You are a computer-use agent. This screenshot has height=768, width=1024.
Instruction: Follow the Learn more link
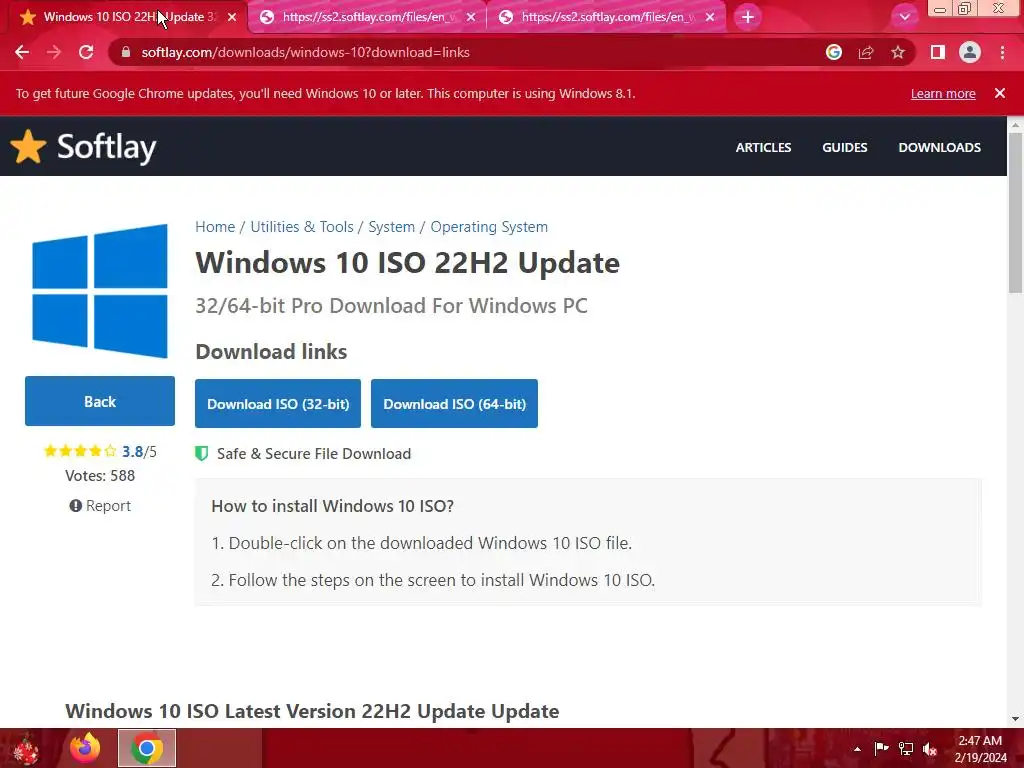click(x=943, y=93)
